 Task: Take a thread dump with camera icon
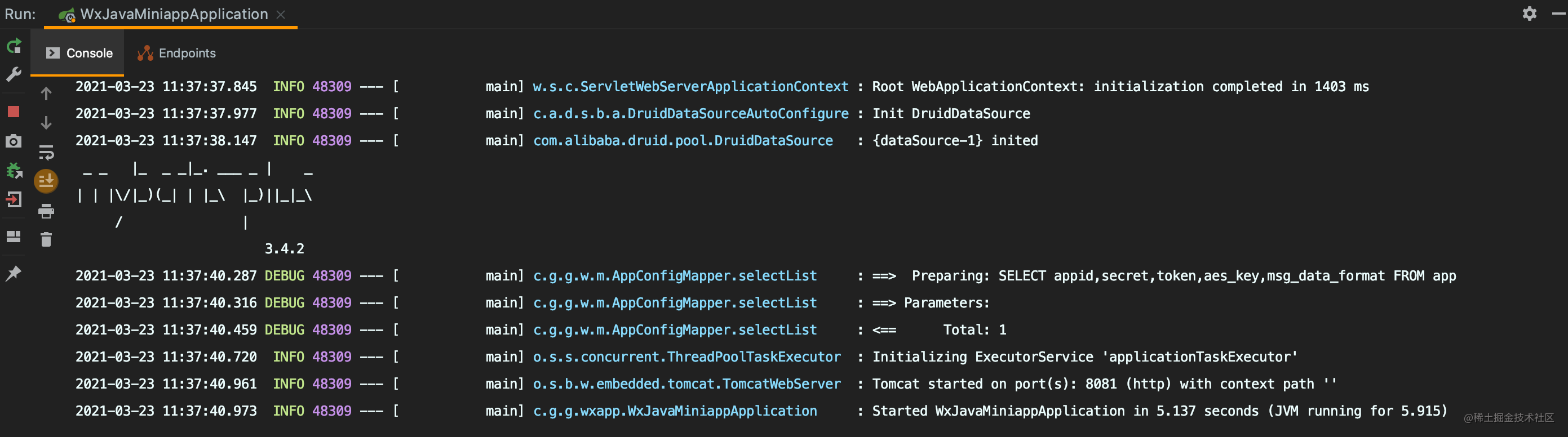coord(14,141)
